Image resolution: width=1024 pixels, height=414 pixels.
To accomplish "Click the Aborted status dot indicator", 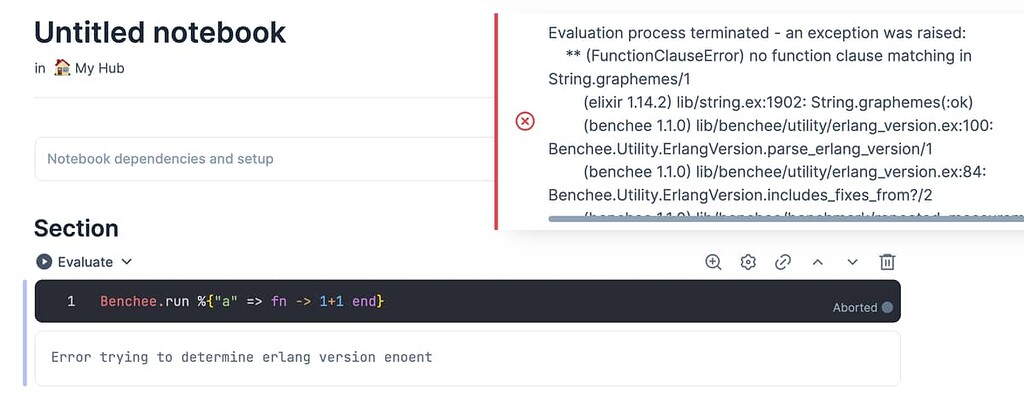I will 887,307.
